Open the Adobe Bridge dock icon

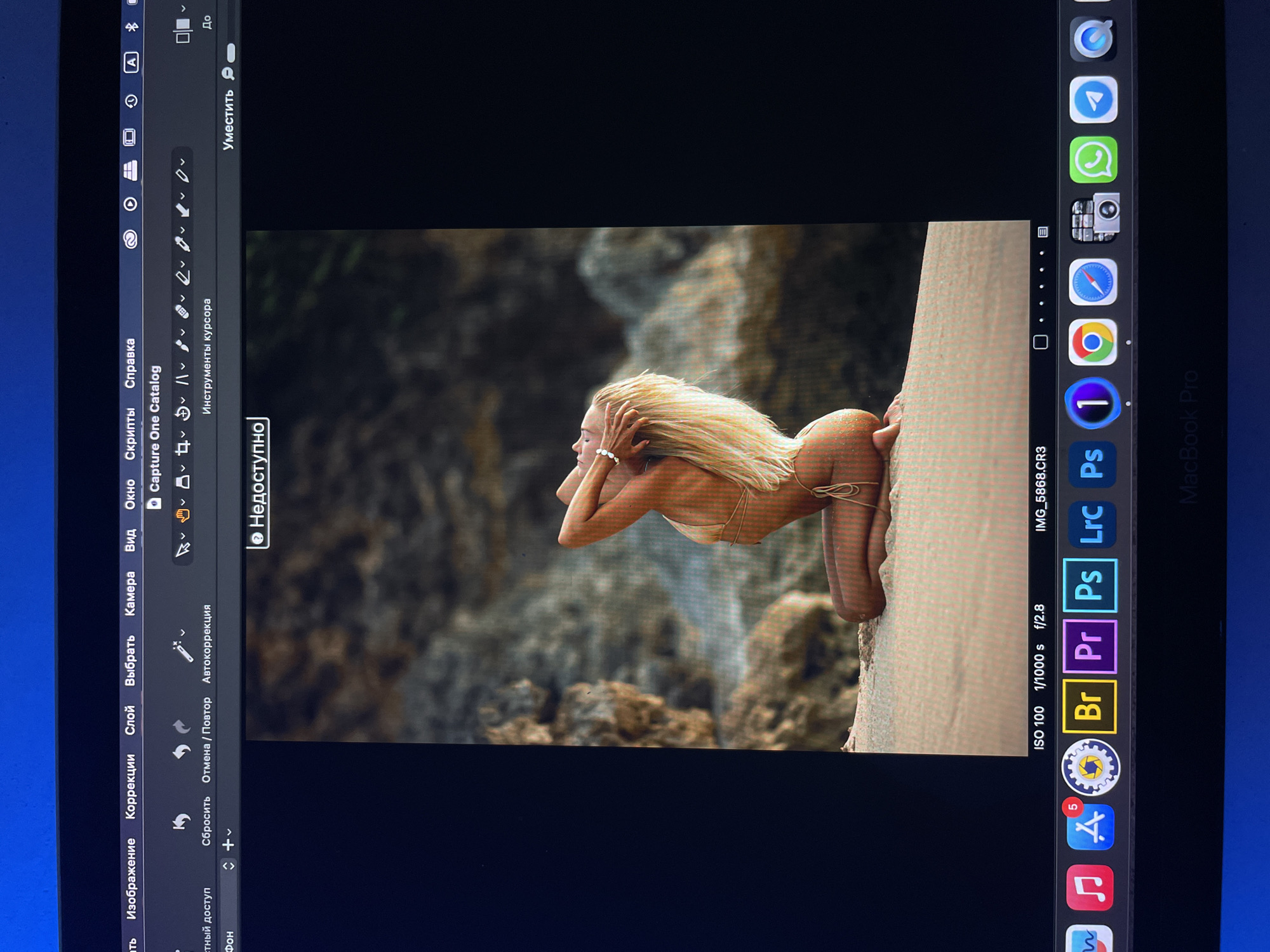[1090, 706]
